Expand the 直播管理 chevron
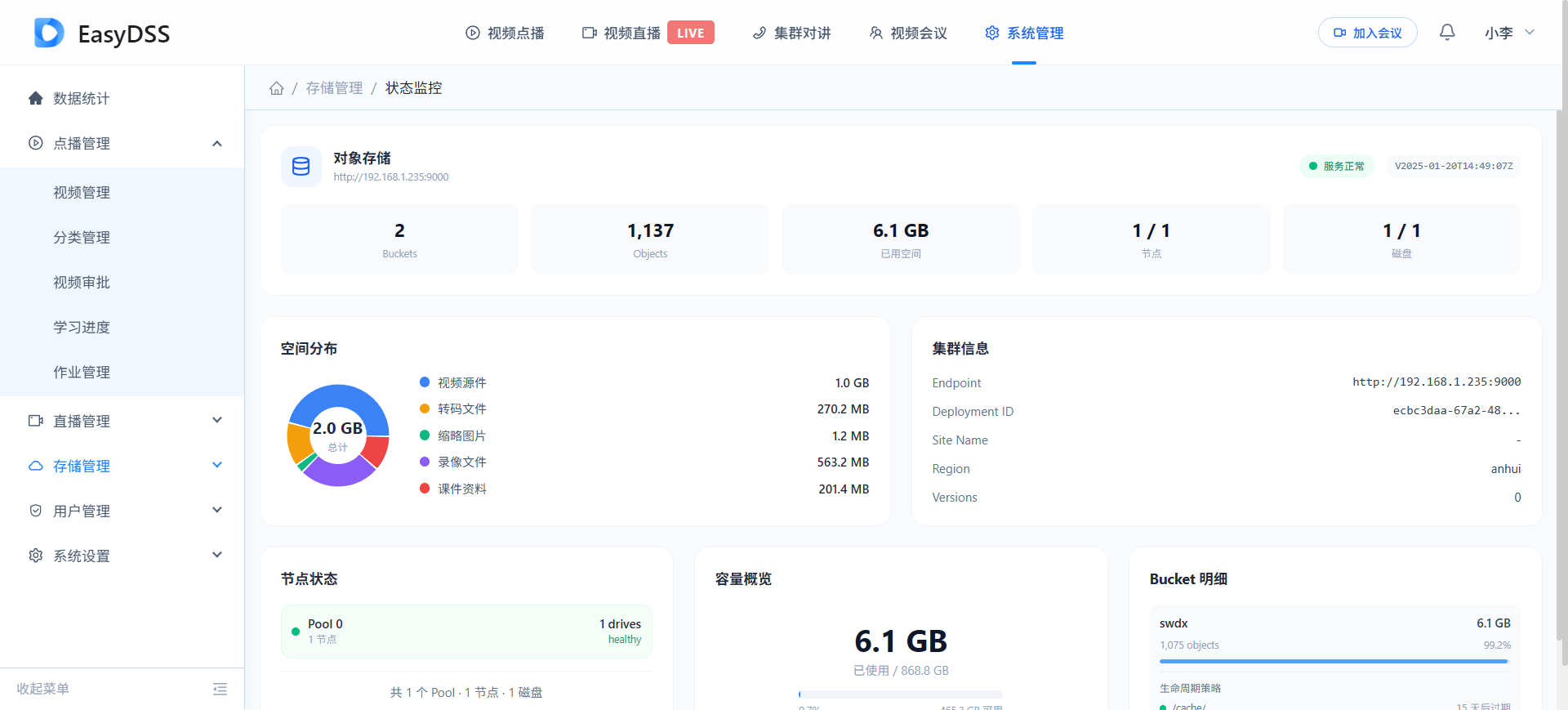 click(217, 420)
